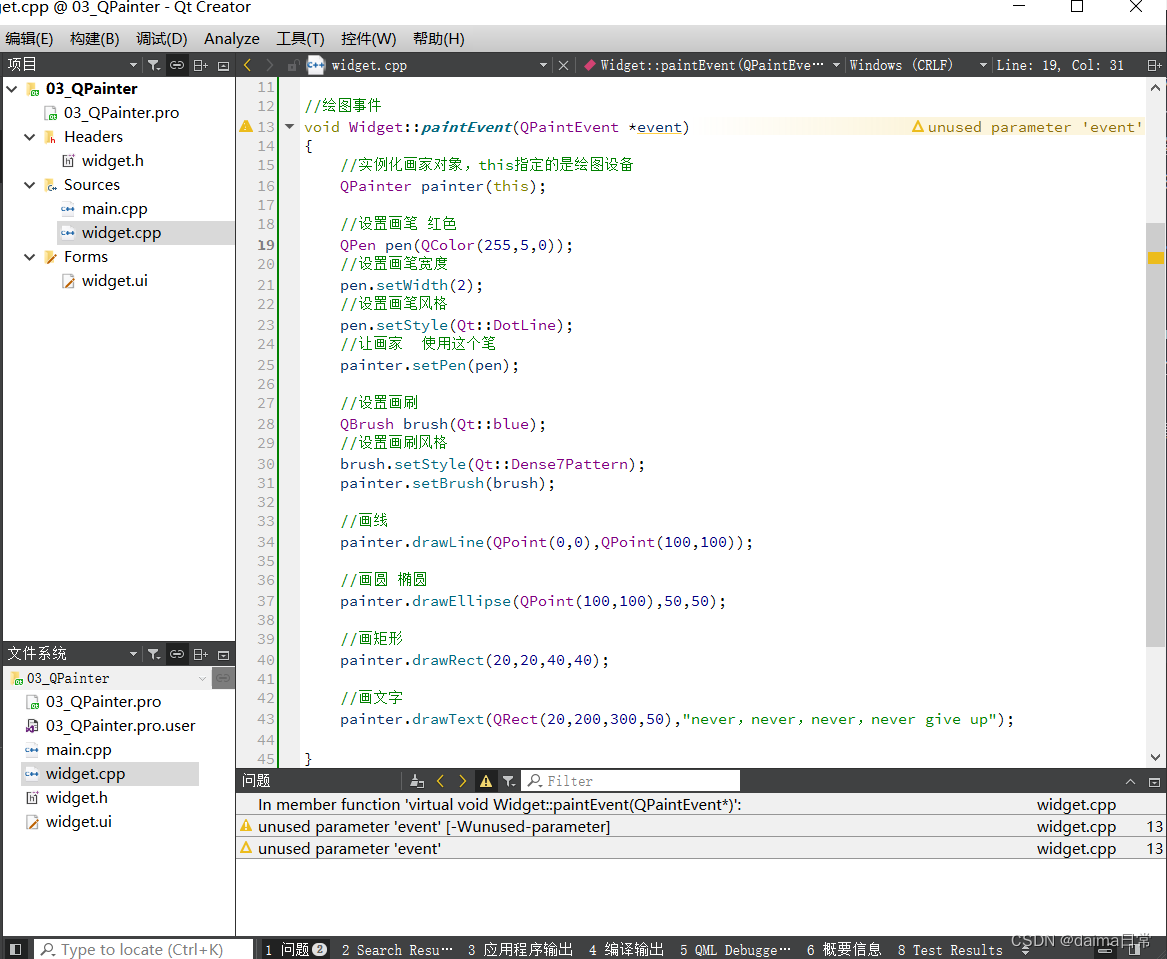Switch to 4 编译输出 tab
1167x959 pixels.
pos(626,950)
